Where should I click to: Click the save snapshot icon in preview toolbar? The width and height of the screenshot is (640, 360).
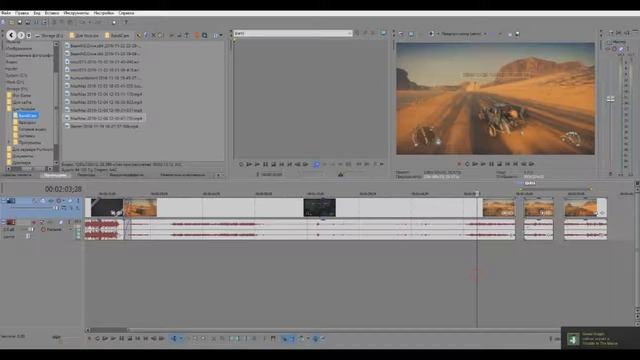click(x=517, y=34)
